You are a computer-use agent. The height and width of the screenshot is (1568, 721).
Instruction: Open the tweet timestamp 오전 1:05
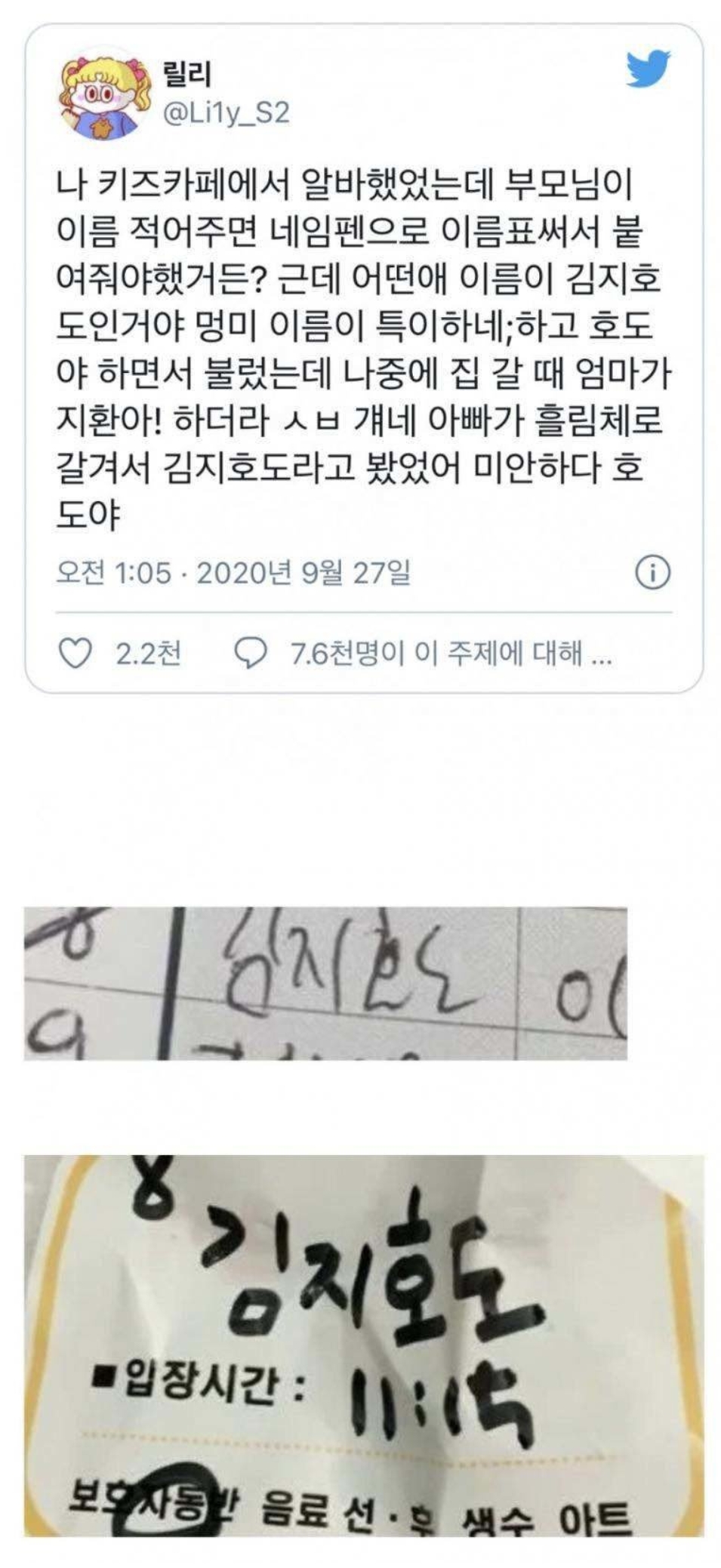pyautogui.click(x=114, y=573)
